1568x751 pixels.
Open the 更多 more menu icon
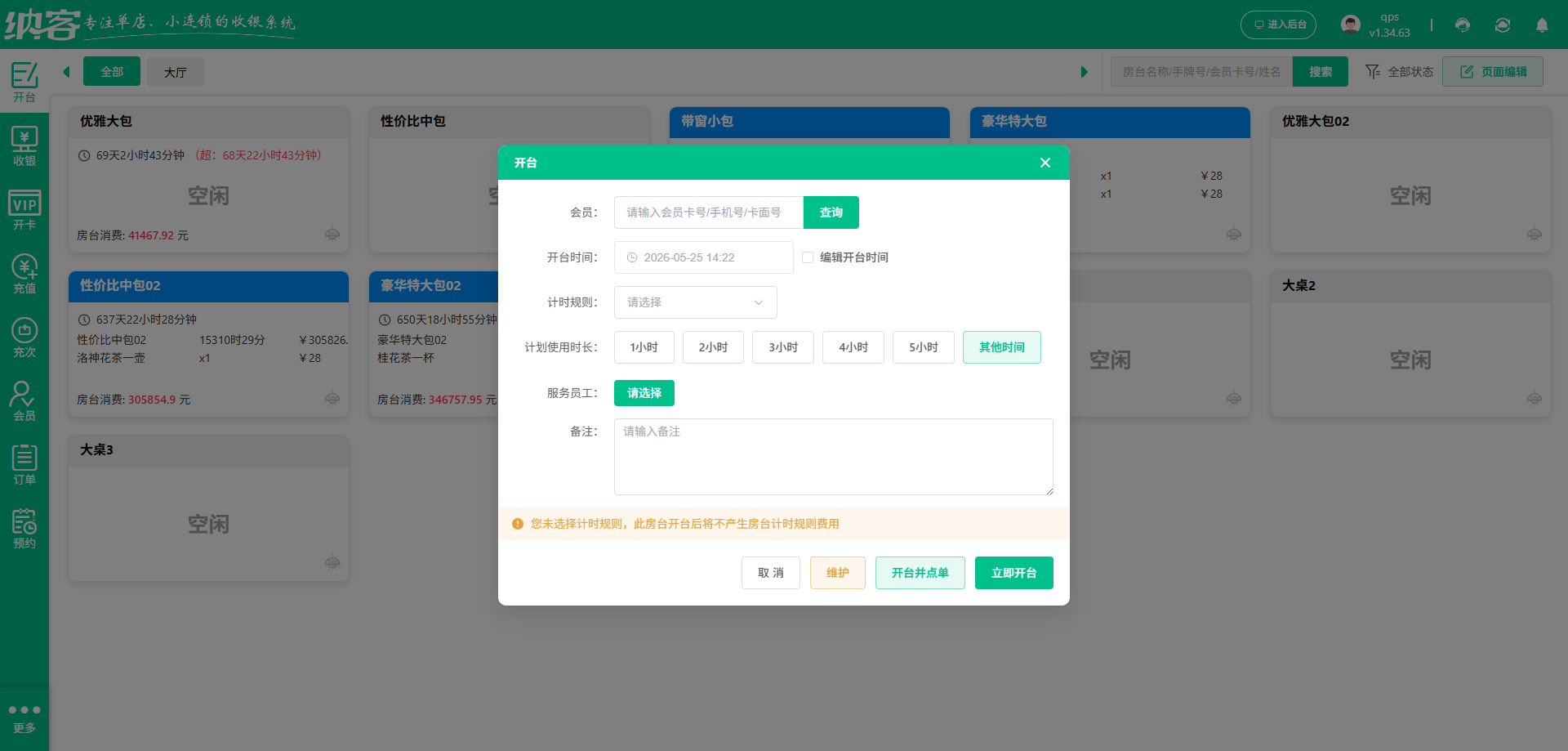[x=24, y=718]
